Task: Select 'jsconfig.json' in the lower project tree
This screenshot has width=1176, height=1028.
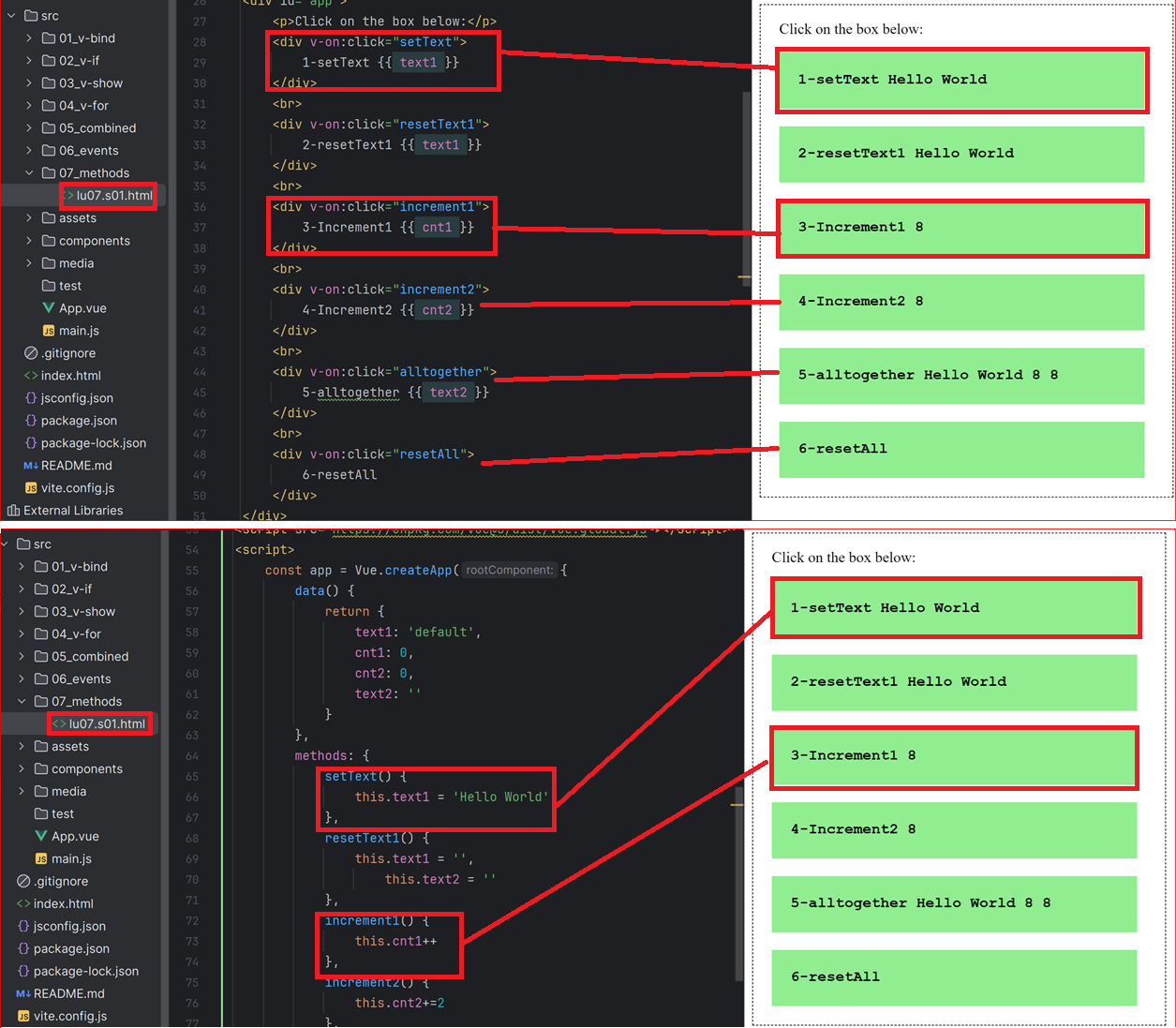Action: (x=69, y=927)
